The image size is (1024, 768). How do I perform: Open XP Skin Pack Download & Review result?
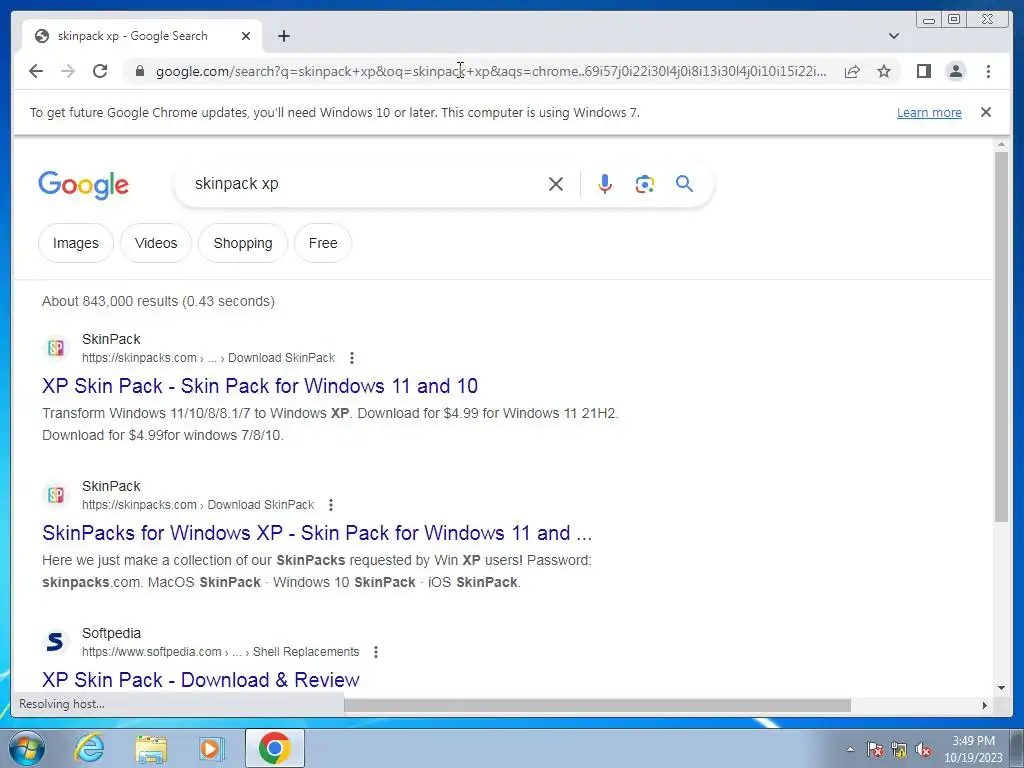(x=200, y=680)
